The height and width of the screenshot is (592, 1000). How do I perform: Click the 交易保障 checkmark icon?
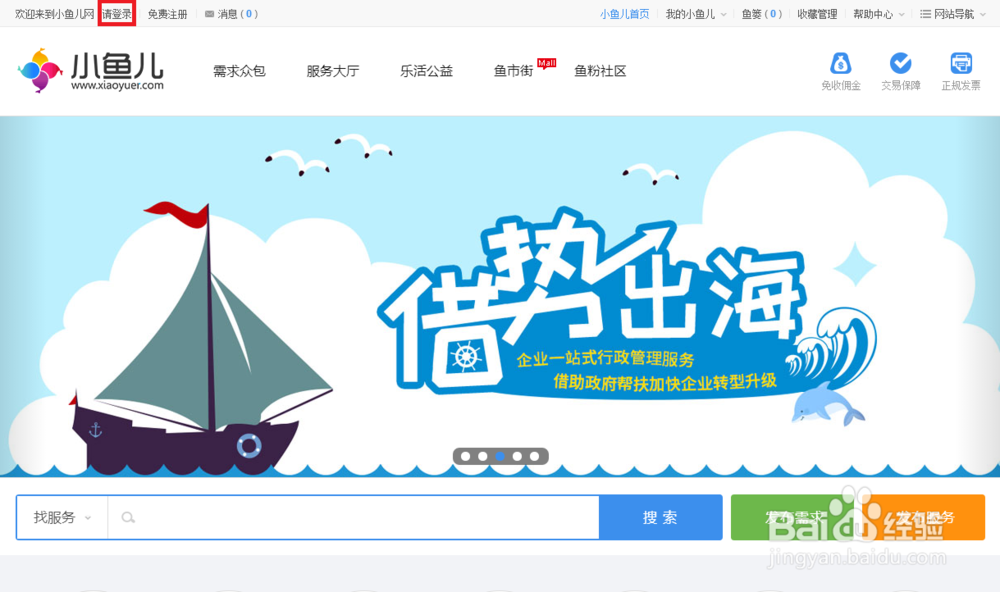(x=901, y=63)
